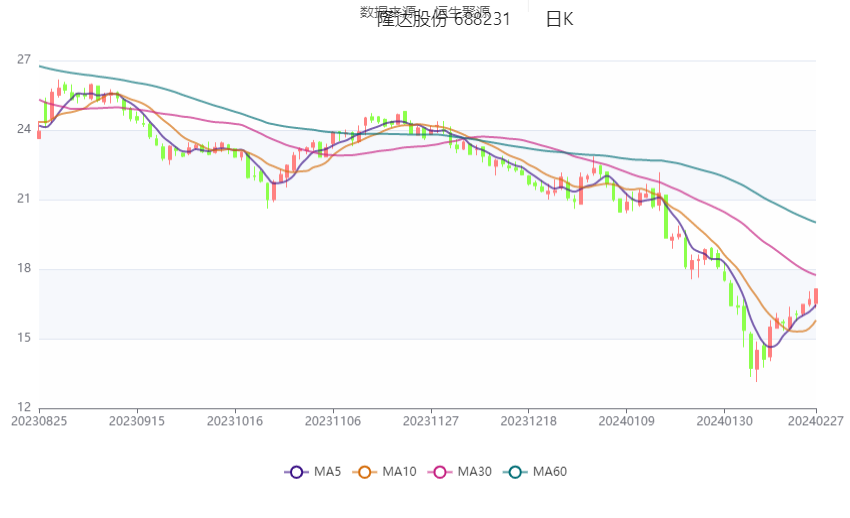Toggle the MA10 orange legend circle marker
The image size is (850, 518).
365,472
